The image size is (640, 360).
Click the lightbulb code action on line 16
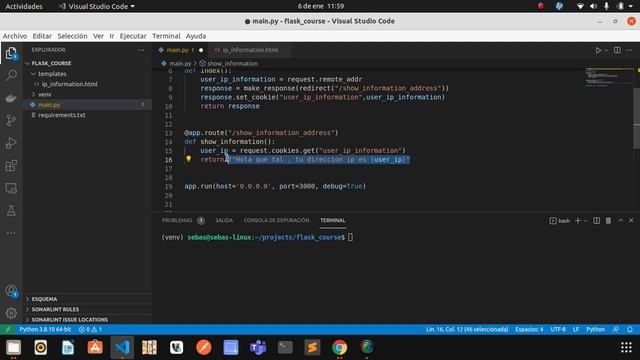[x=188, y=159]
